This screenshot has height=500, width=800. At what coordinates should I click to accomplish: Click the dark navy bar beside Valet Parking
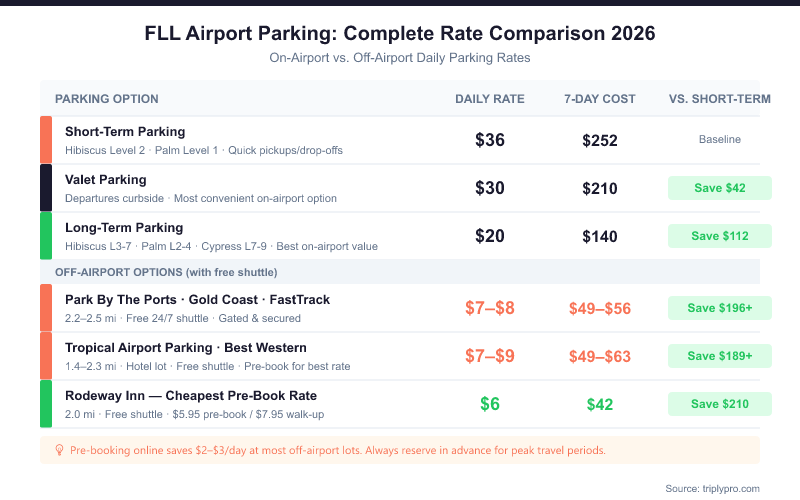coord(46,188)
